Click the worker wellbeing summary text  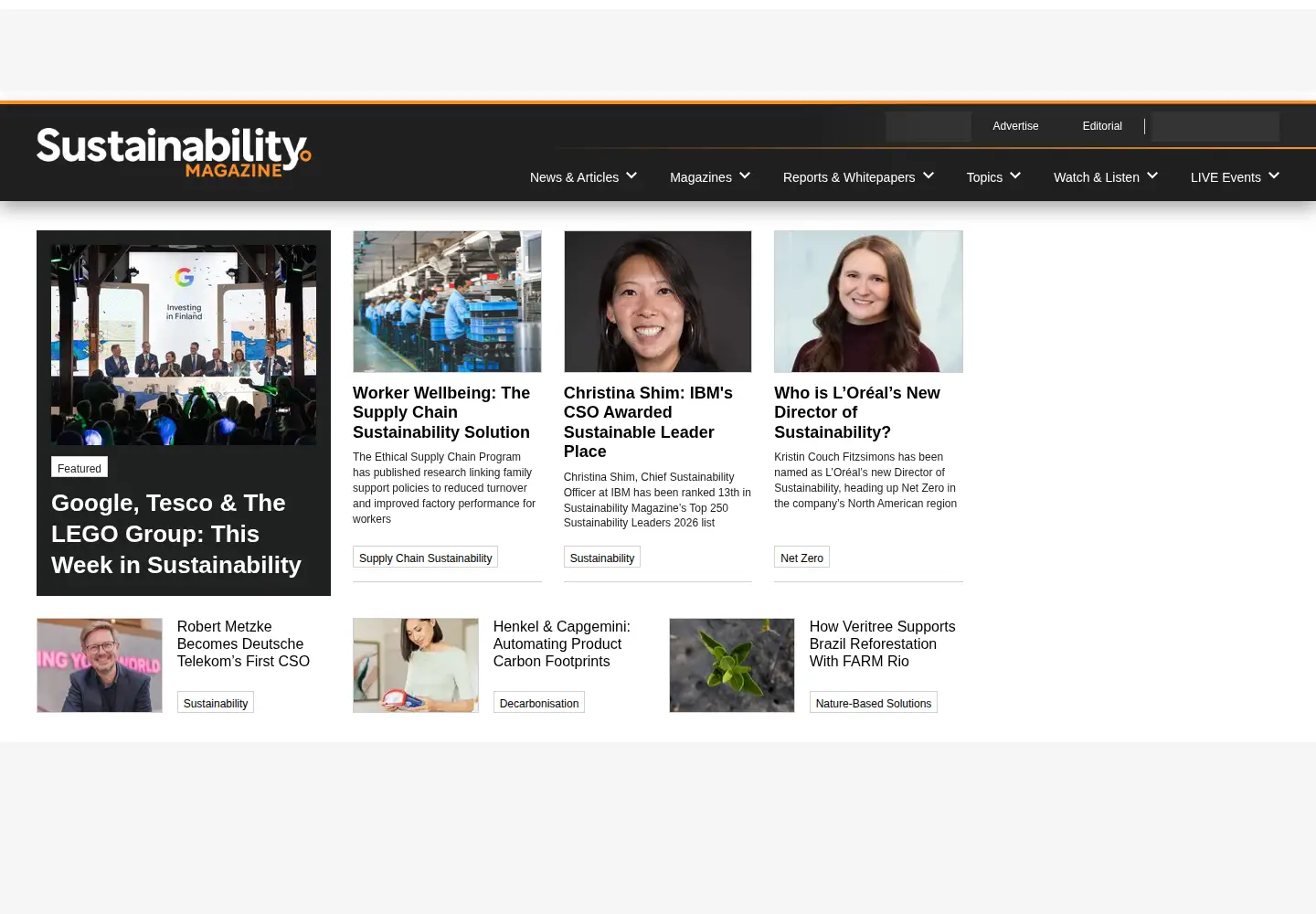tap(444, 488)
